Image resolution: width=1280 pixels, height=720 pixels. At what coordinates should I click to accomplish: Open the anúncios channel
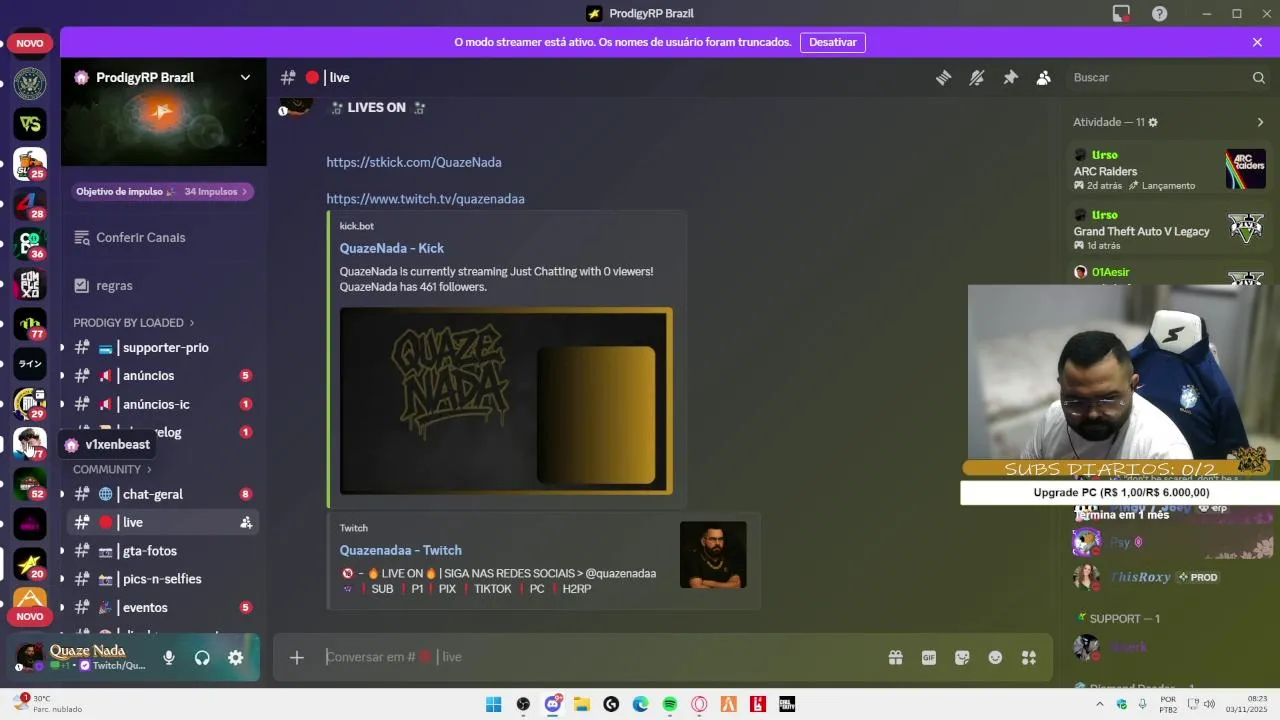[163, 375]
